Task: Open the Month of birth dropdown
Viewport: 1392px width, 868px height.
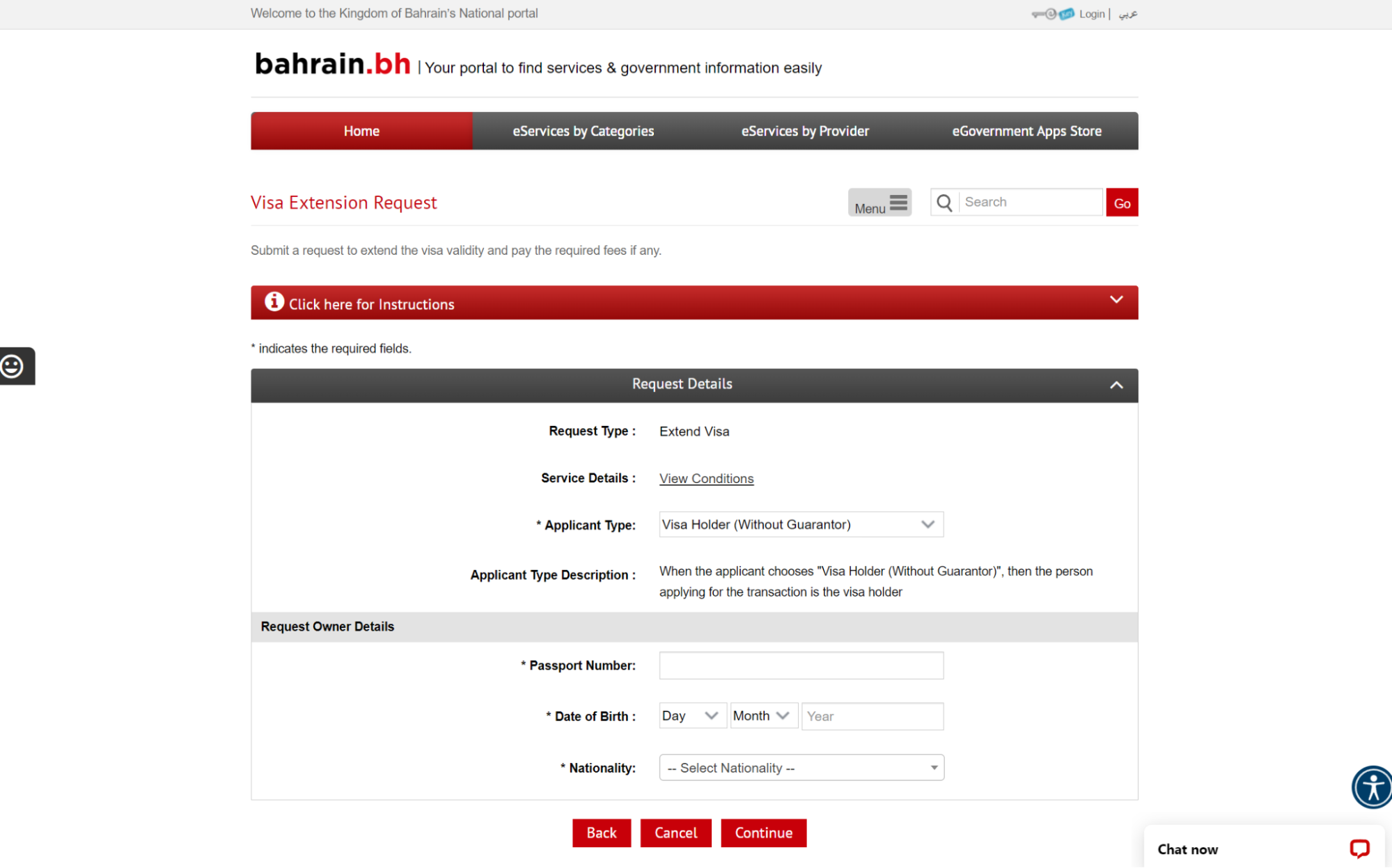Action: [763, 716]
